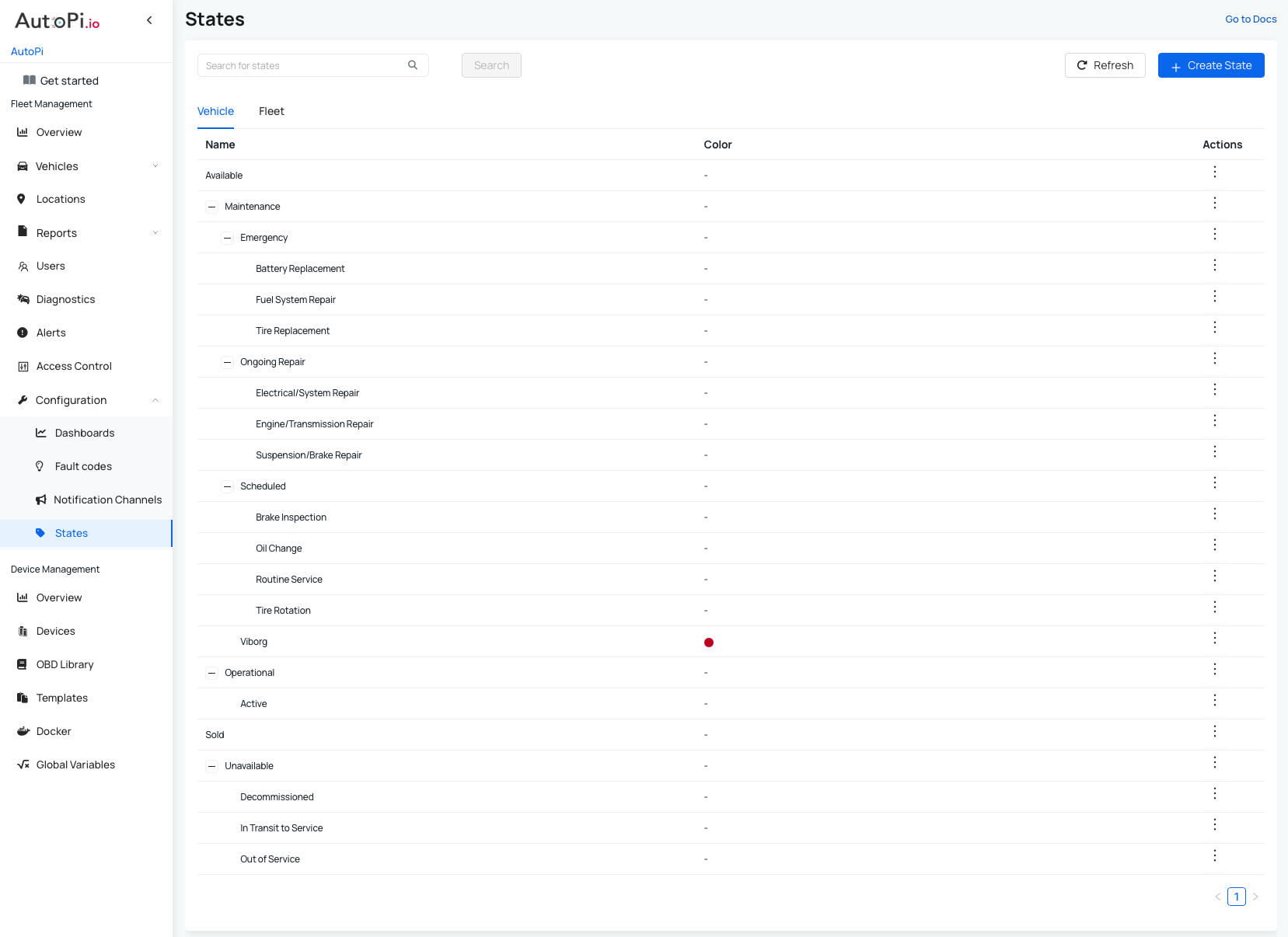Image resolution: width=1288 pixels, height=937 pixels.
Task: Open actions menu for Routine Service row
Action: click(x=1215, y=576)
